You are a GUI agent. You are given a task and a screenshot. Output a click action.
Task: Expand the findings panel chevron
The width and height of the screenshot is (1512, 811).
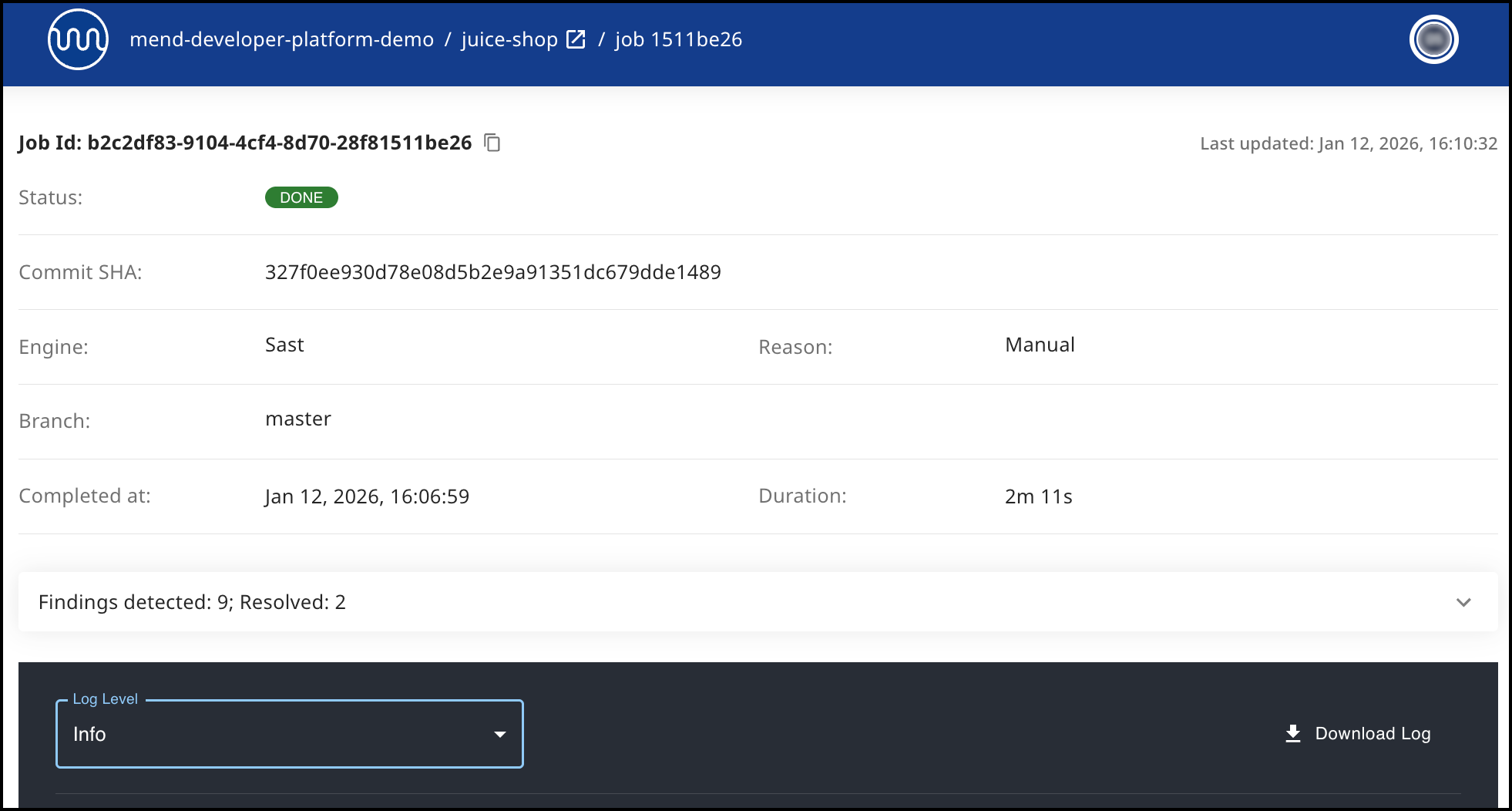click(1463, 602)
